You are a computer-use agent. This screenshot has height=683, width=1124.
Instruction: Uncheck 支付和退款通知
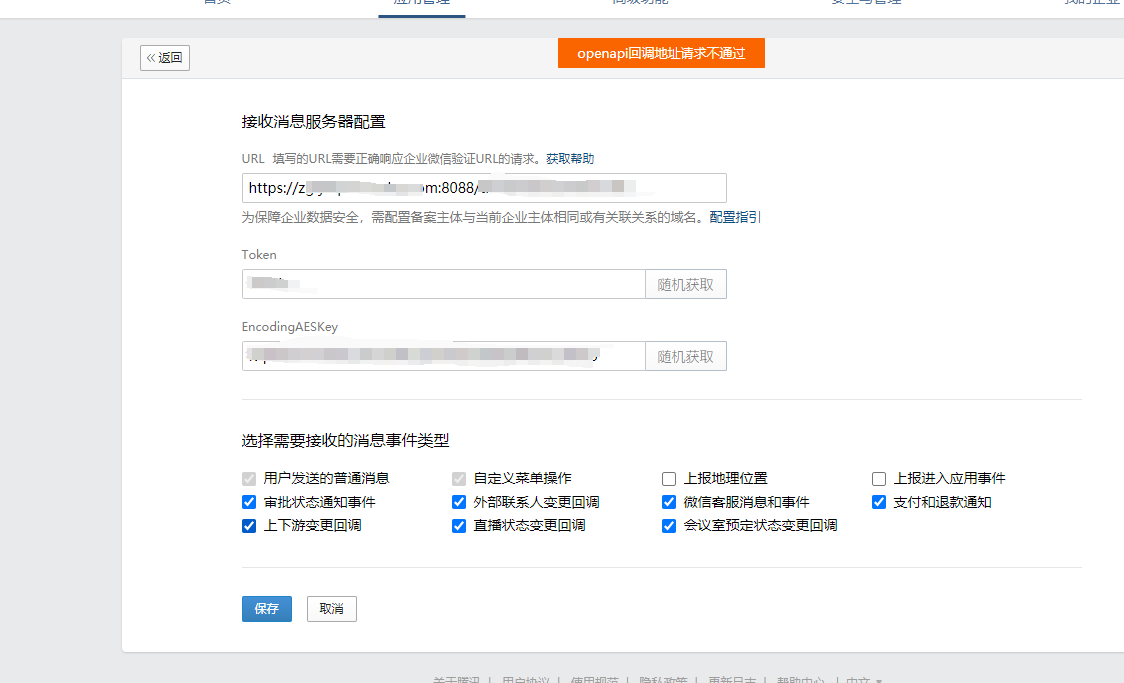coord(878,501)
